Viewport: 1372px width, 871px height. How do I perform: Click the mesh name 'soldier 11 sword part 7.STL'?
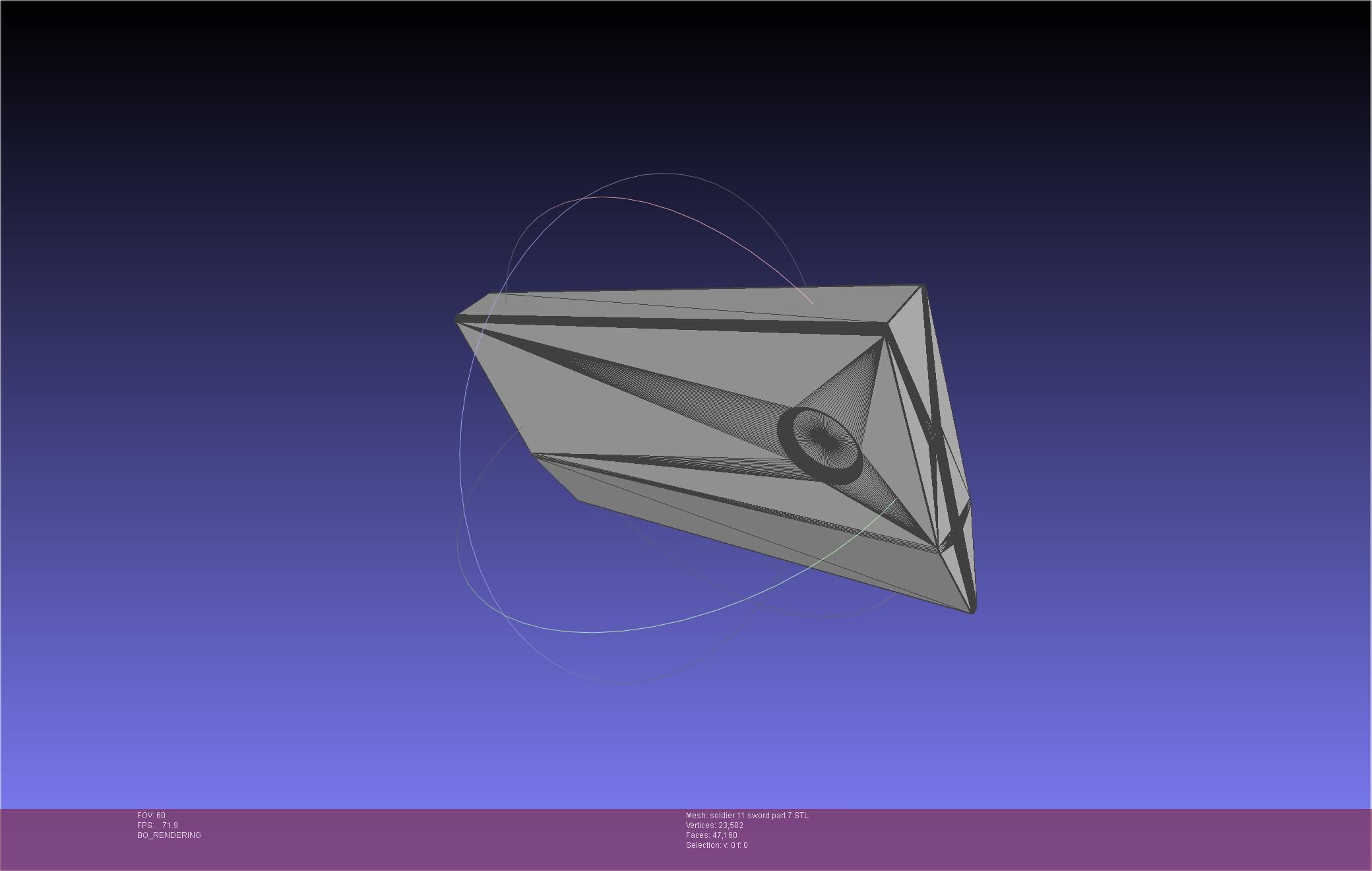(x=759, y=816)
